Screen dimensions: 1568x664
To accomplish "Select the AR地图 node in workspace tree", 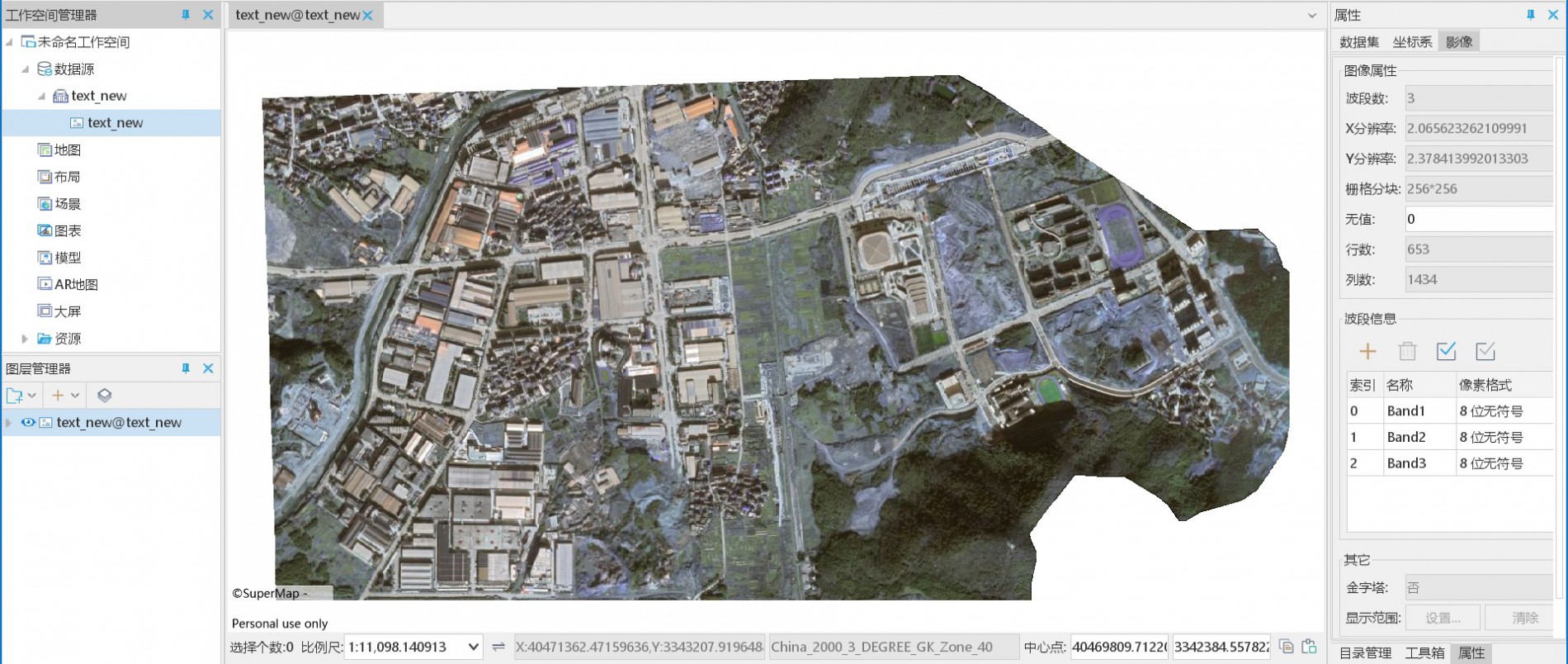I will [68, 285].
